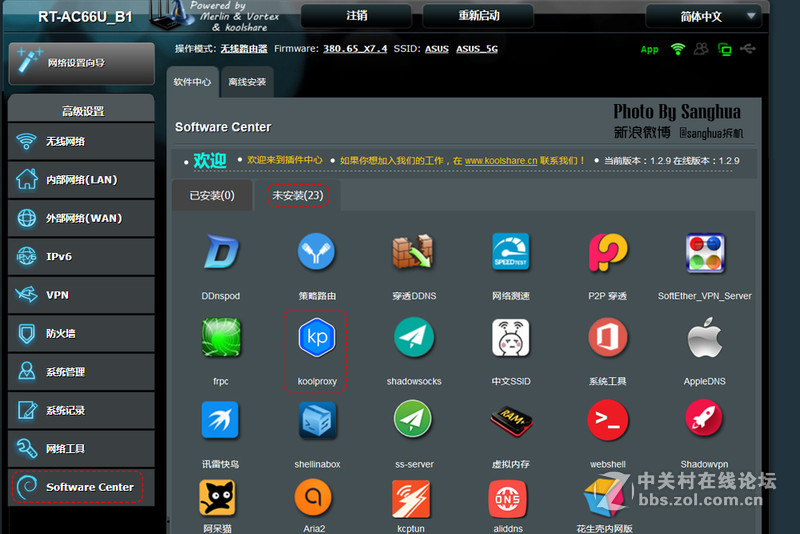Open 系统管理 in the sidebar
The height and width of the screenshot is (534, 800).
81,372
